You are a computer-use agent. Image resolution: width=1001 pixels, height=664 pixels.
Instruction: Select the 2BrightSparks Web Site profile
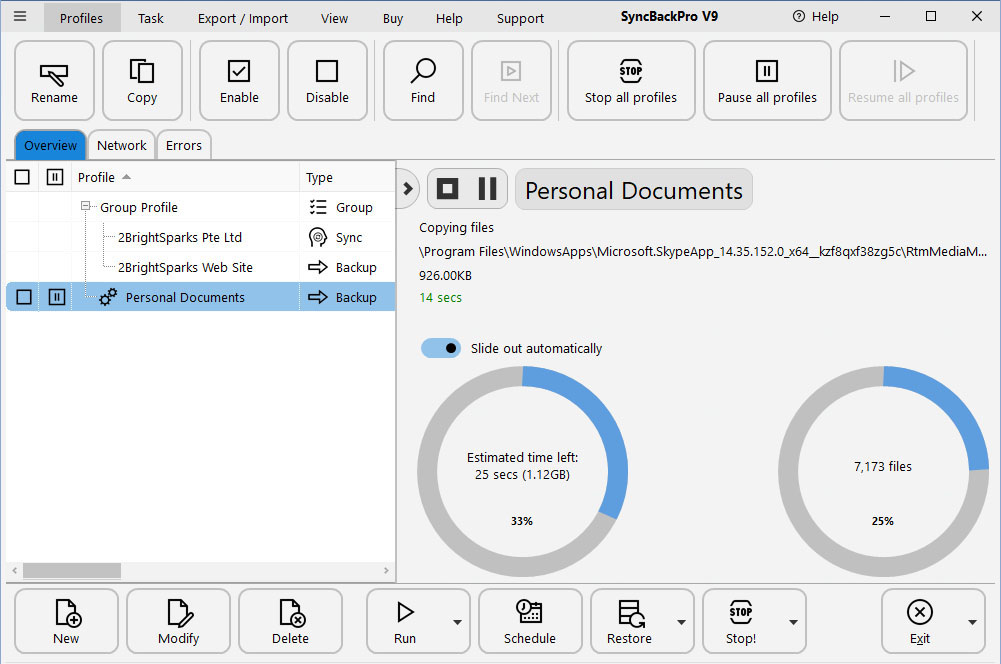click(x=185, y=267)
